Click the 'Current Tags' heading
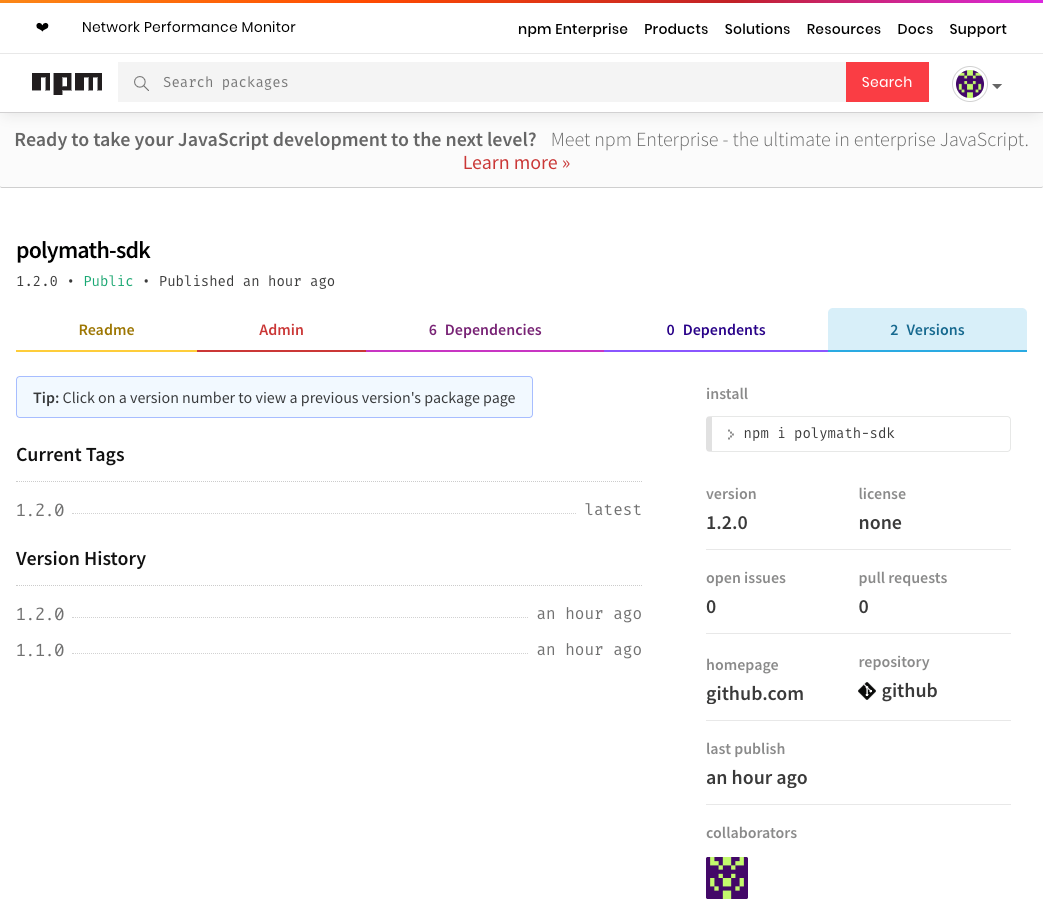1043x912 pixels. (x=70, y=455)
